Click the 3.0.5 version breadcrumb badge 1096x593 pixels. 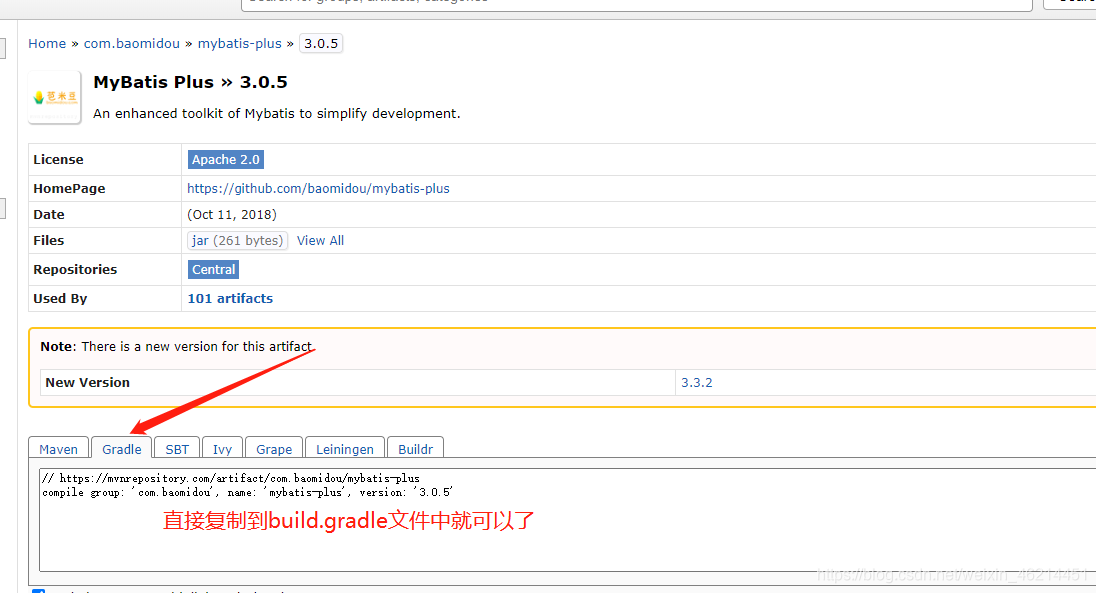[321, 43]
